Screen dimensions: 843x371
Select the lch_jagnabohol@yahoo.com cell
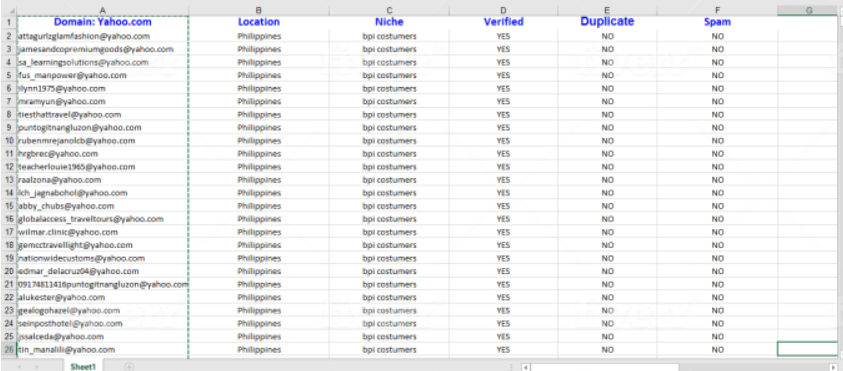pos(103,193)
